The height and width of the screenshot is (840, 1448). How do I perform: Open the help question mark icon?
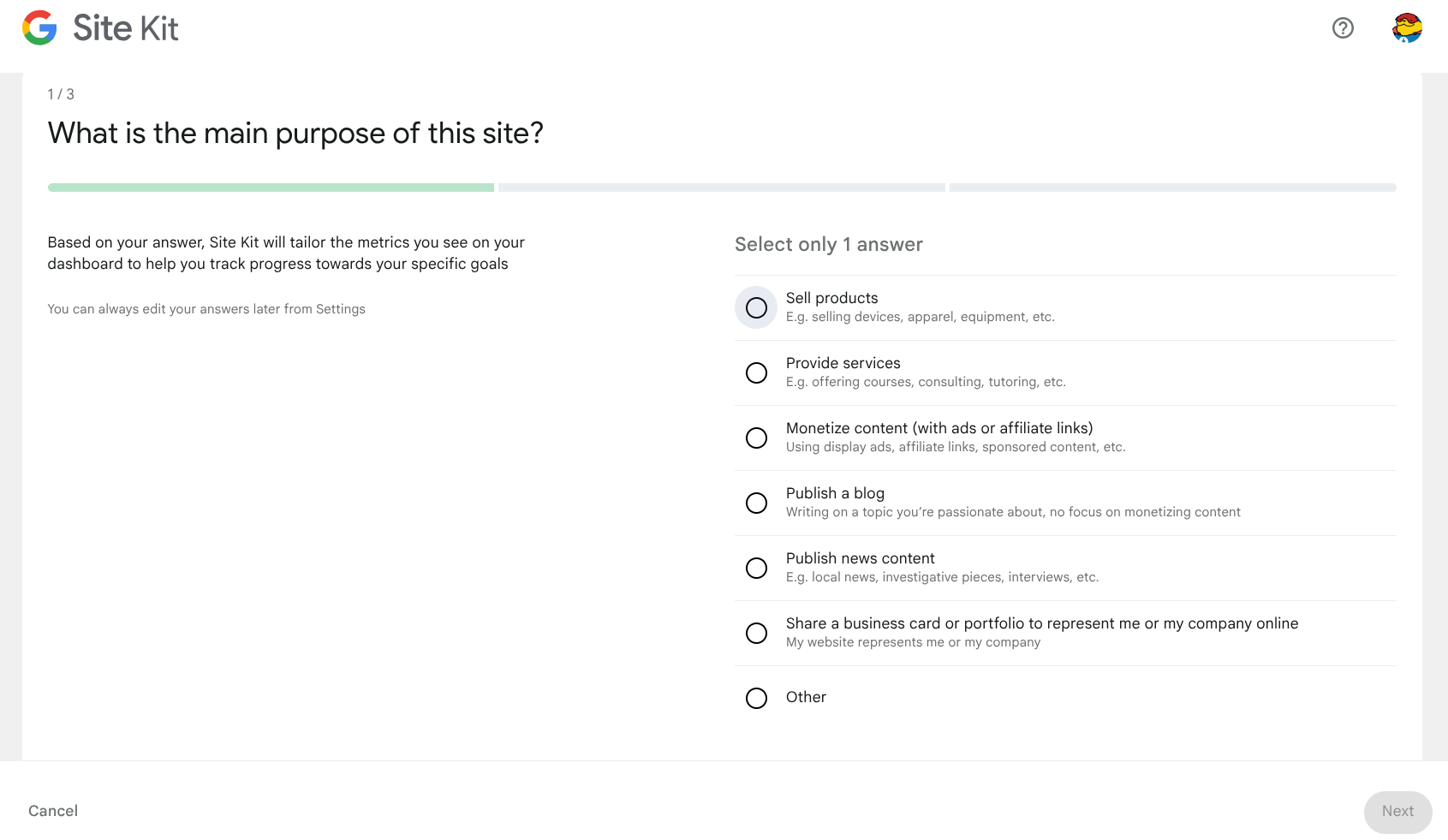point(1343,28)
